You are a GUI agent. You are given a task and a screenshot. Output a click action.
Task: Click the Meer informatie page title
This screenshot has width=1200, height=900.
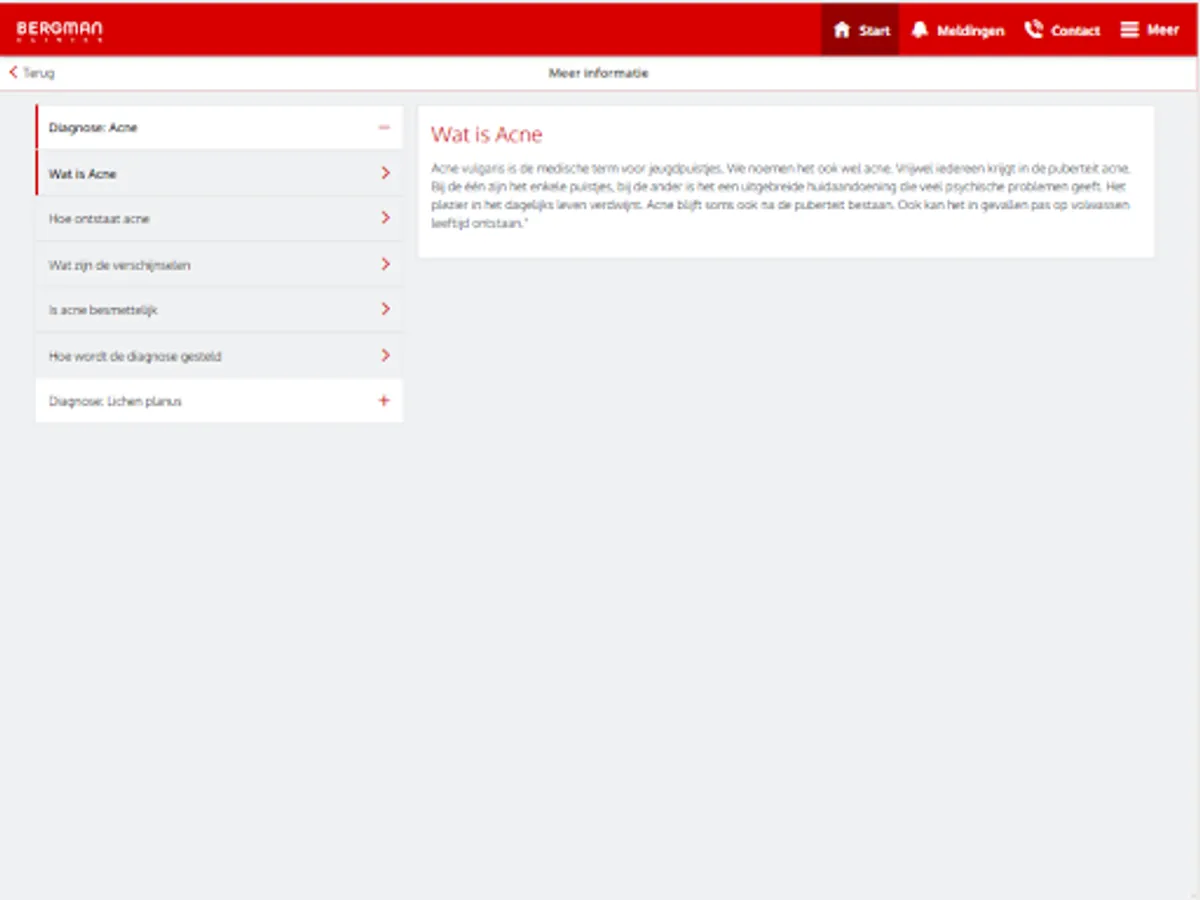coord(598,73)
